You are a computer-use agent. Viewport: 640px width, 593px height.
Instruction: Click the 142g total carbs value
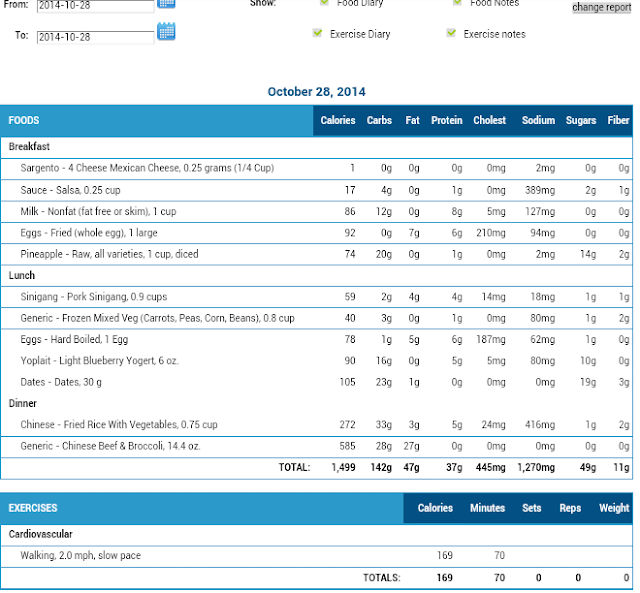point(381,468)
